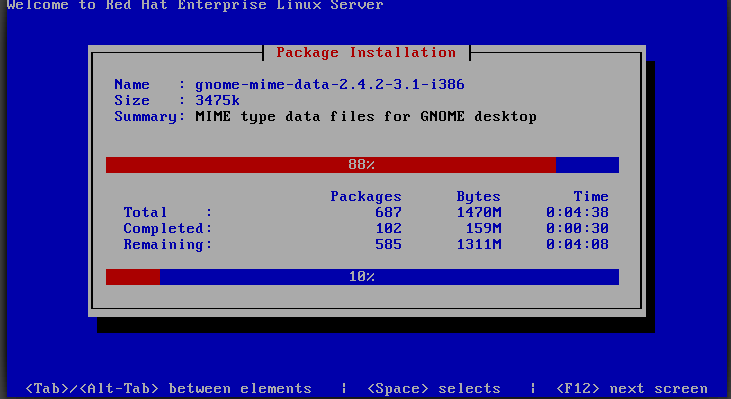Screen dimensions: 731x399
Task: Click the Time column header
Action: [x=591, y=196]
